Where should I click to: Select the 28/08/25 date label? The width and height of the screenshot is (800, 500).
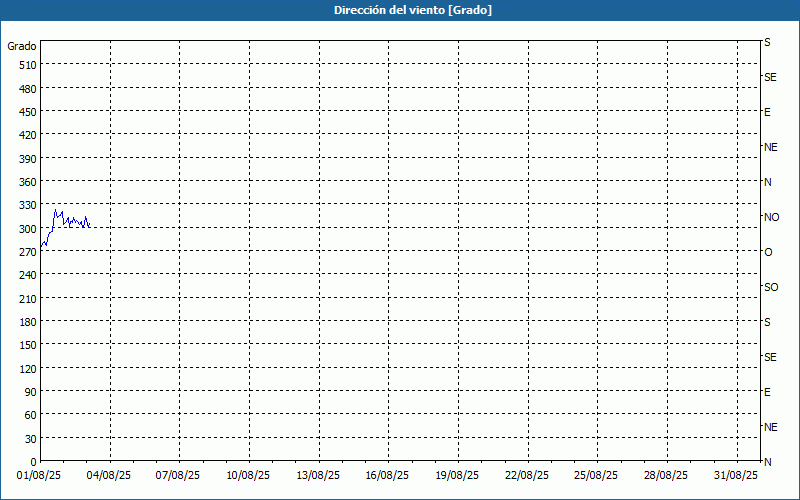(x=666, y=476)
